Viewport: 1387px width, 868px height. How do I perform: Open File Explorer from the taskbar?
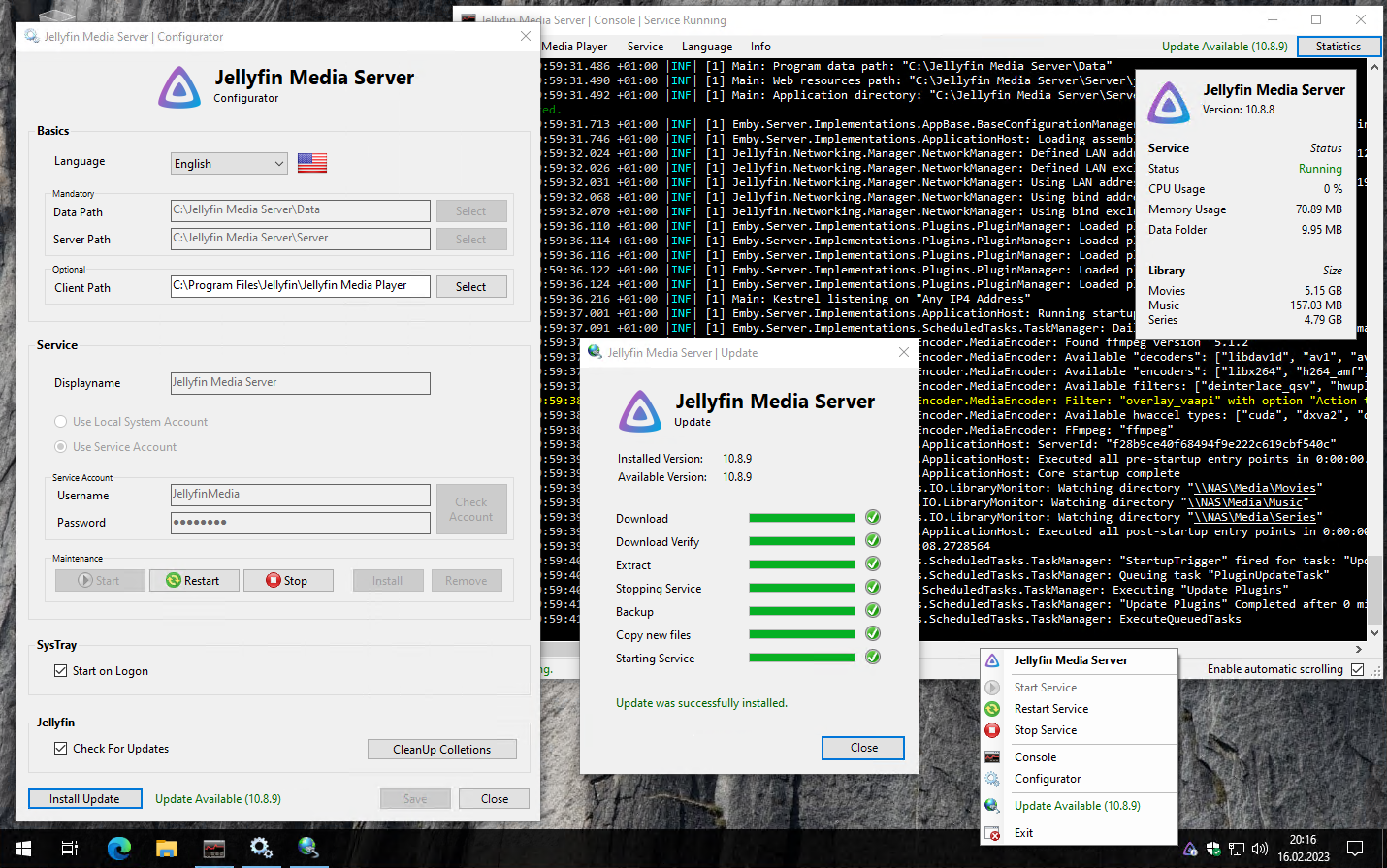point(167,849)
